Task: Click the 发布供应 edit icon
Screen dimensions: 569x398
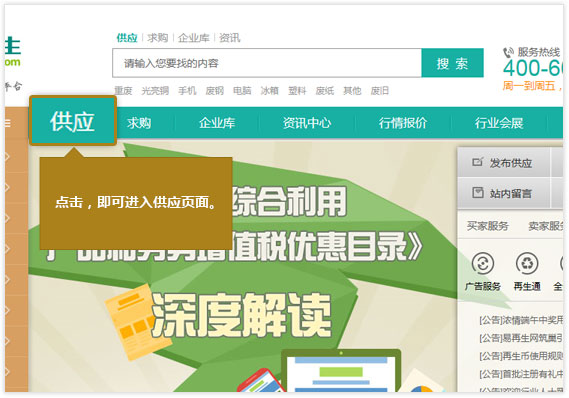Action: pos(478,162)
